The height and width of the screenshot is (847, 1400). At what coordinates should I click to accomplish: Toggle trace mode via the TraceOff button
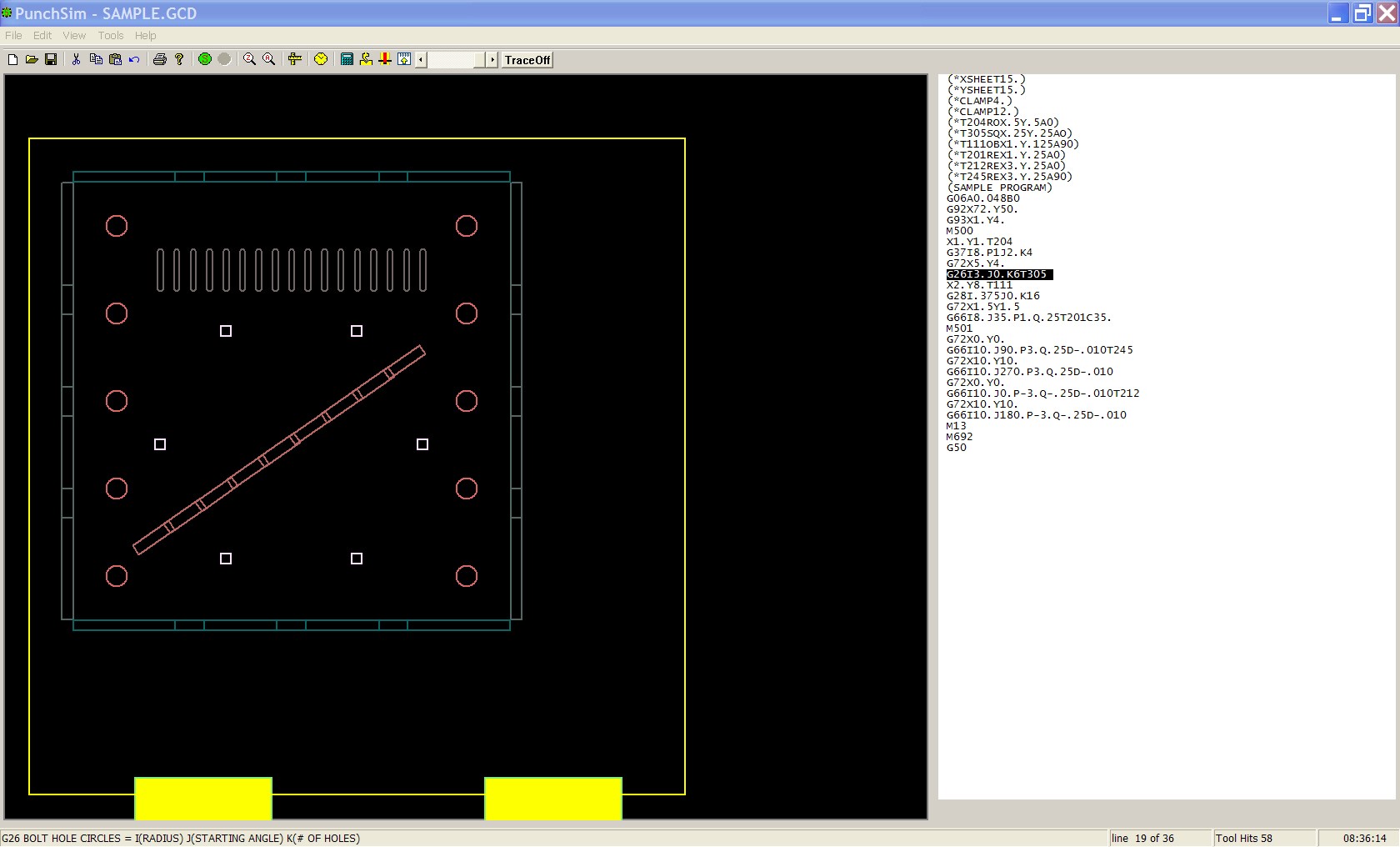coord(526,59)
